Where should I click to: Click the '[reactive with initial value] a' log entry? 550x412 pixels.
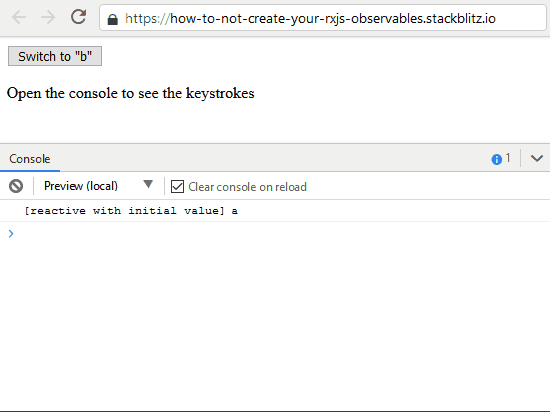[131, 211]
